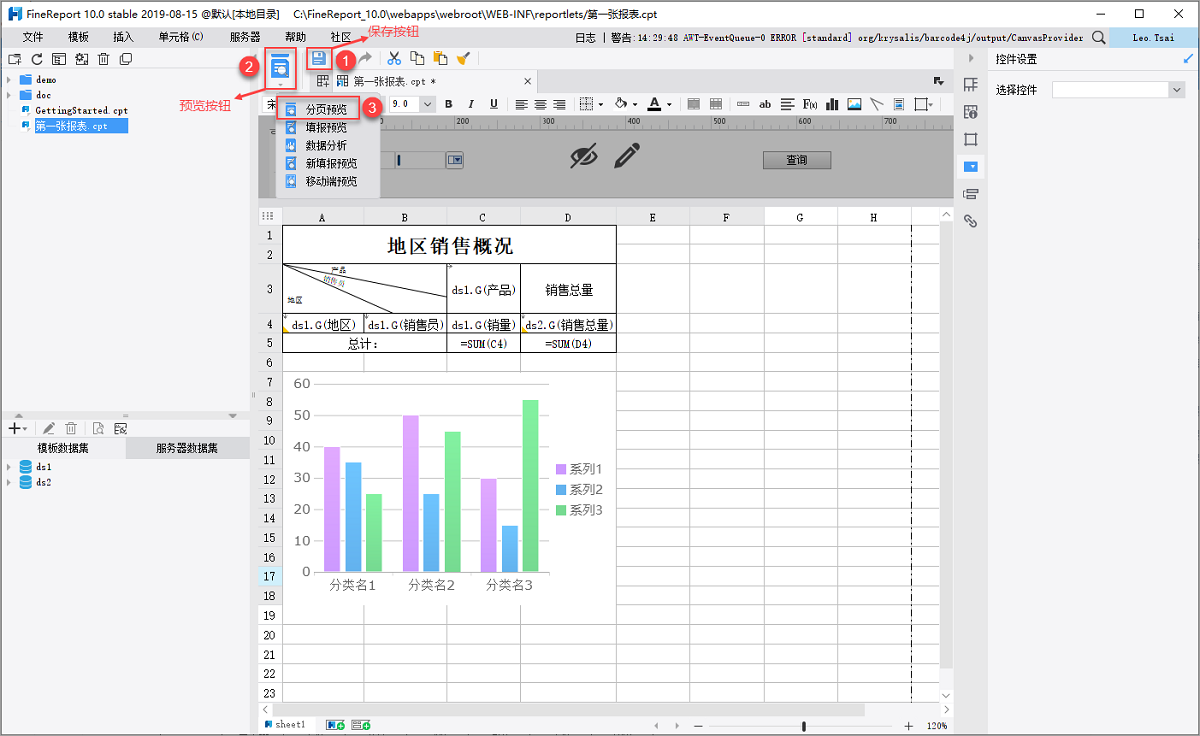Open the 文件 menu
This screenshot has height=736, width=1200.
(33, 37)
